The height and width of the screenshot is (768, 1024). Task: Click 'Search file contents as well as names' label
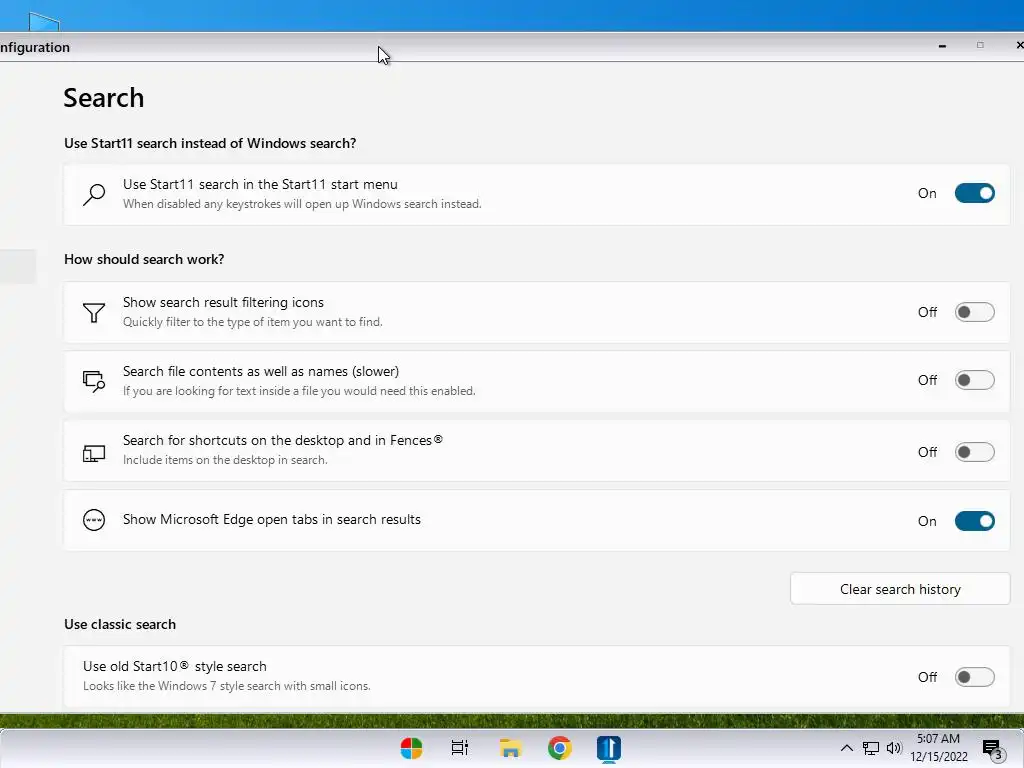tap(261, 371)
